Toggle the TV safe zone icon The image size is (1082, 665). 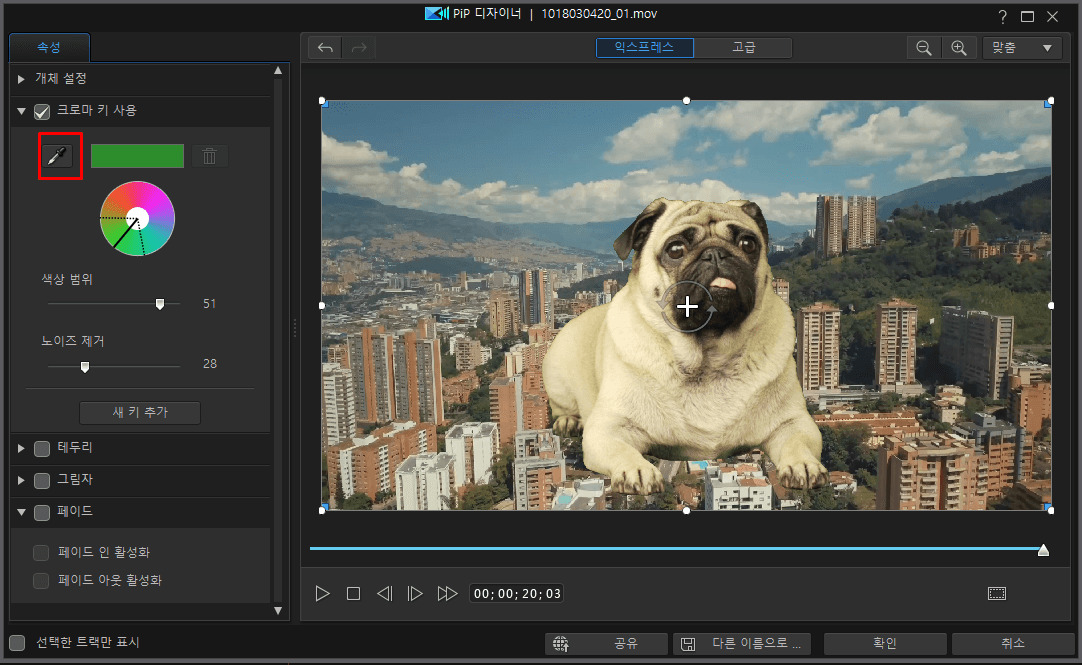click(x=996, y=593)
